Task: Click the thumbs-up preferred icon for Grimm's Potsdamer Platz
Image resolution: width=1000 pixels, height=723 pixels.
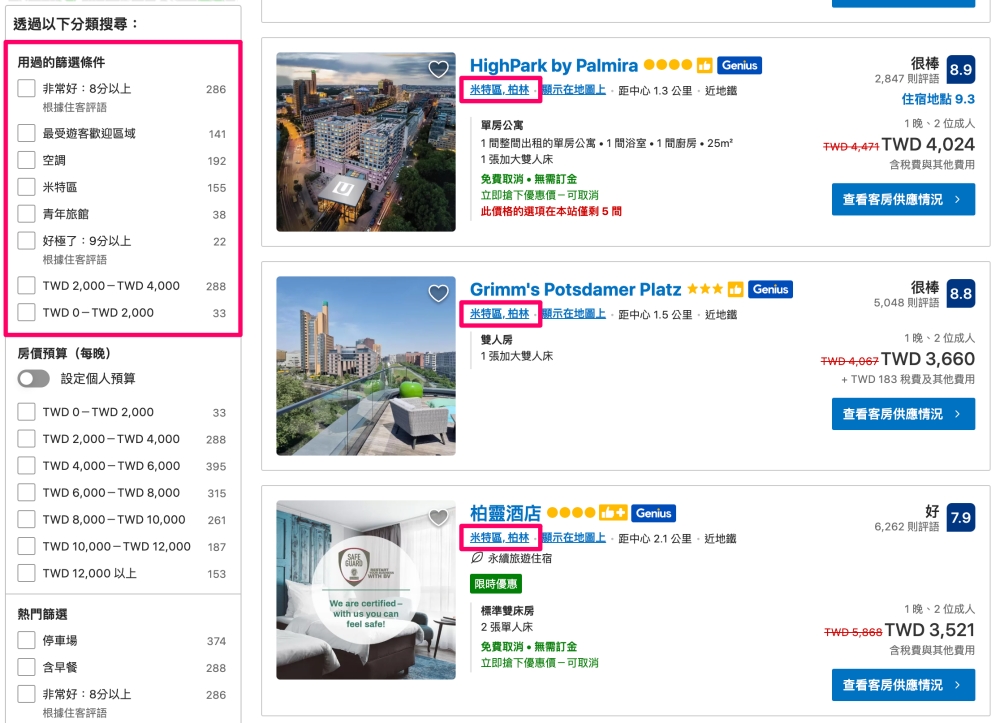Action: point(735,289)
